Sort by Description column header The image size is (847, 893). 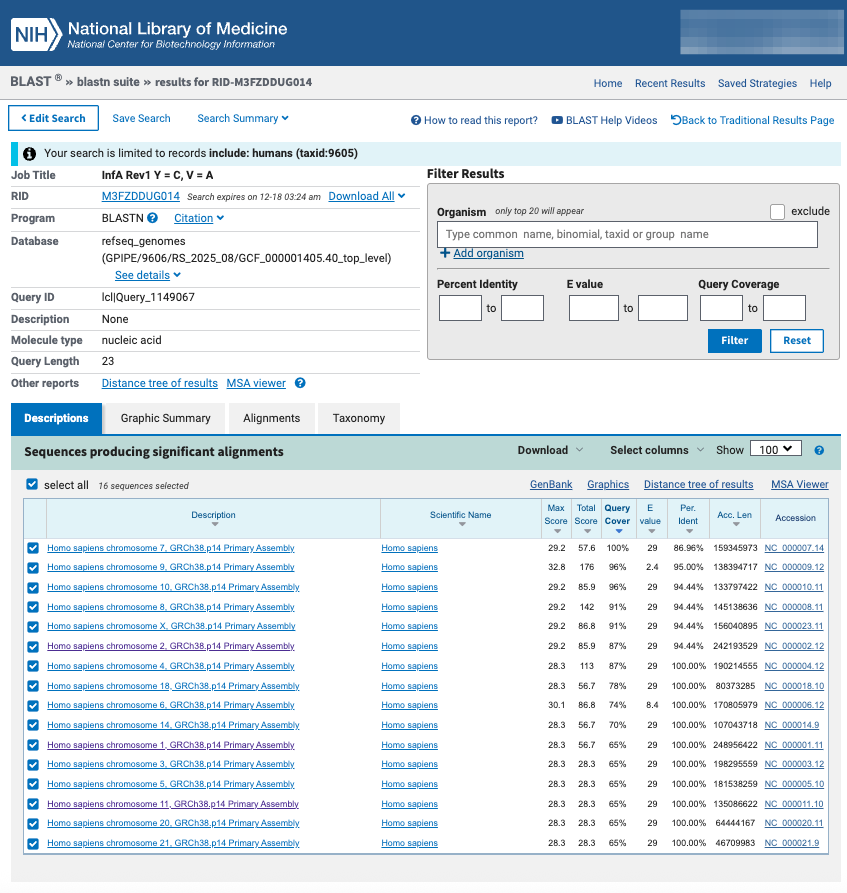tap(214, 518)
